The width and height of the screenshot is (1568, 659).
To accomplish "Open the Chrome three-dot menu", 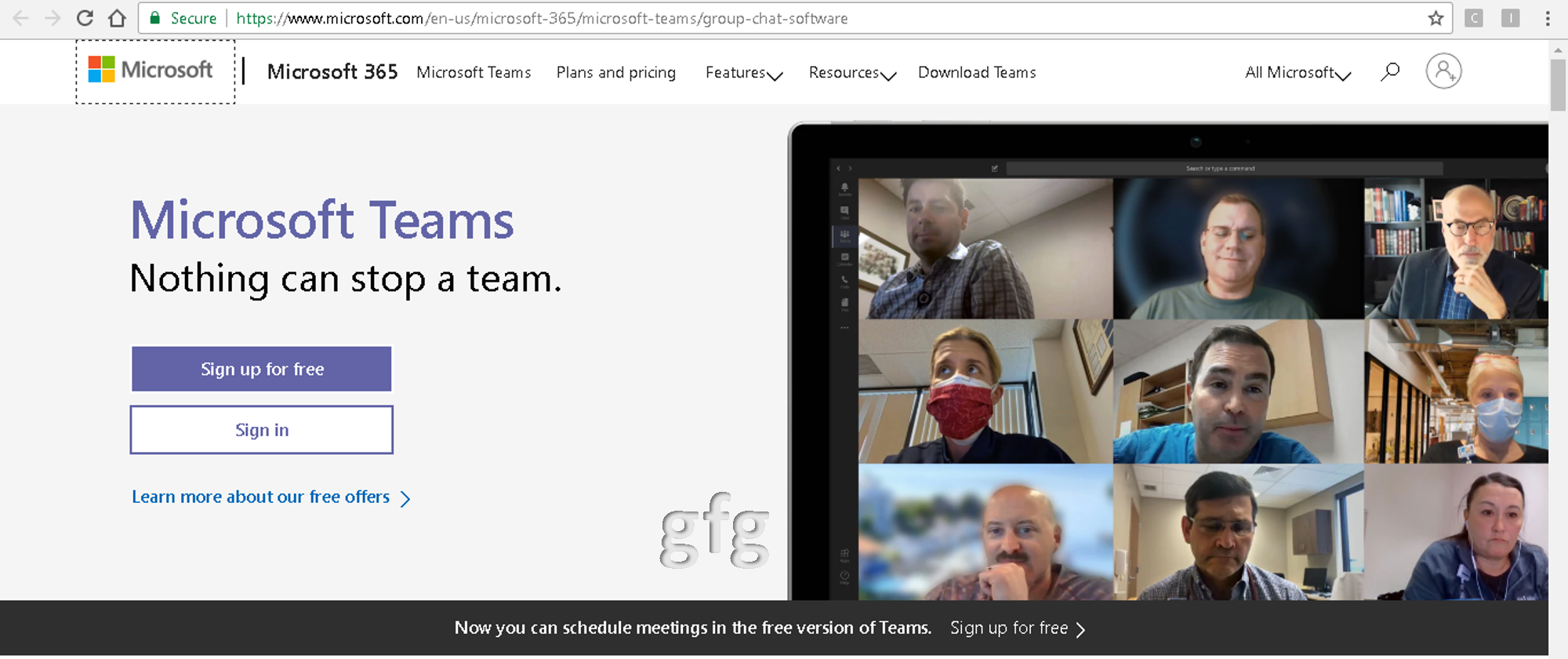I will coord(1547,18).
